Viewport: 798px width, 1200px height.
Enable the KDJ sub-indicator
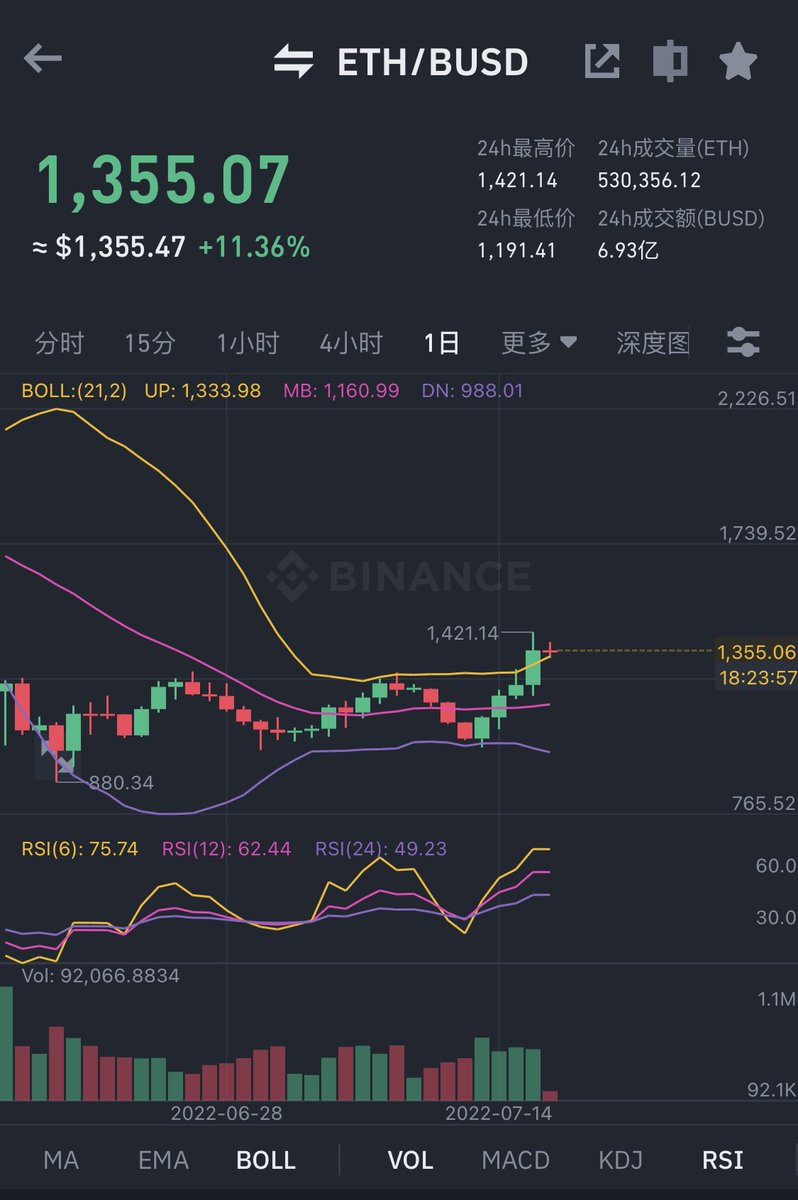point(620,1160)
